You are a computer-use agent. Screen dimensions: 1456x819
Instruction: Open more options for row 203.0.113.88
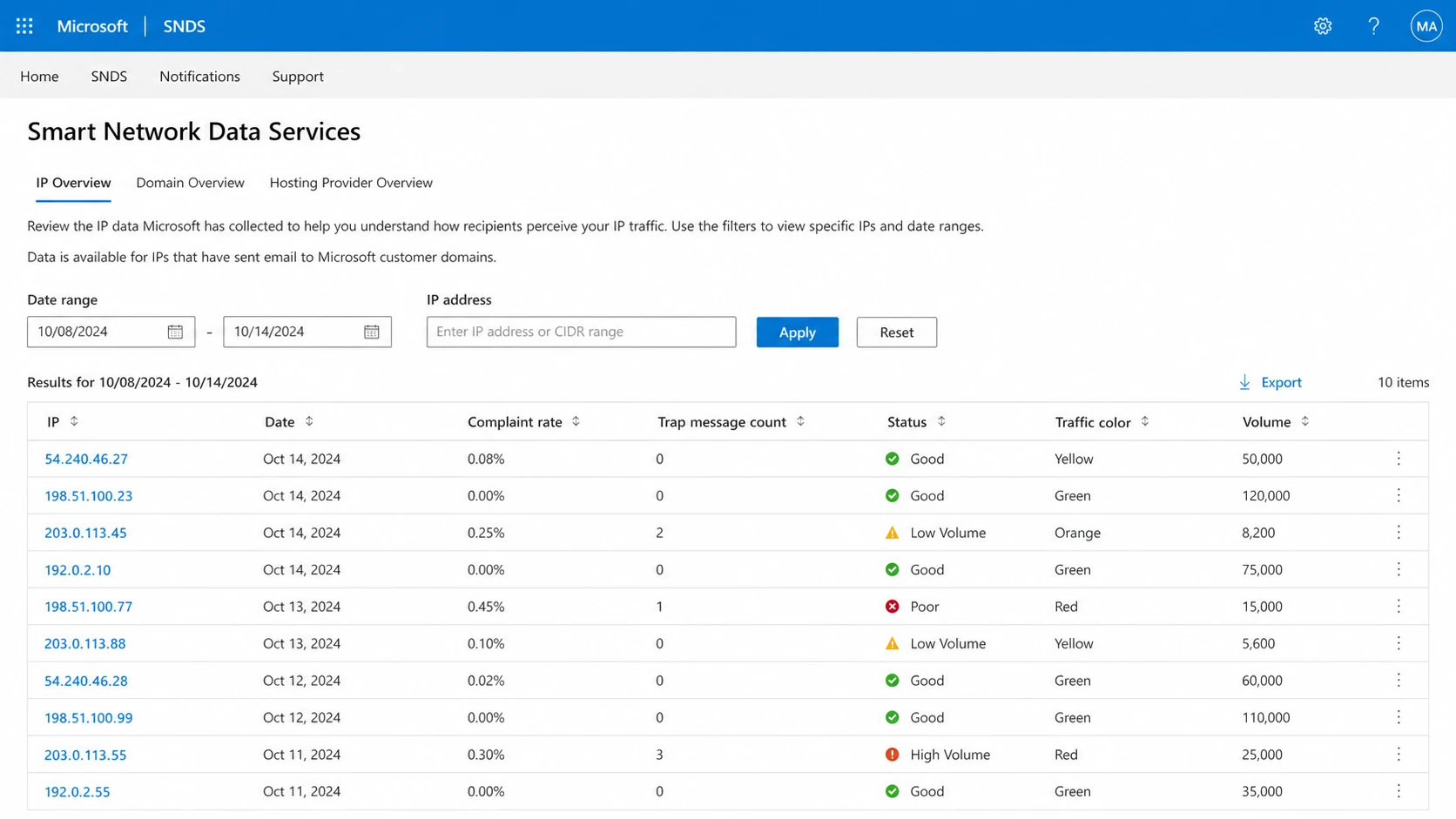1399,643
